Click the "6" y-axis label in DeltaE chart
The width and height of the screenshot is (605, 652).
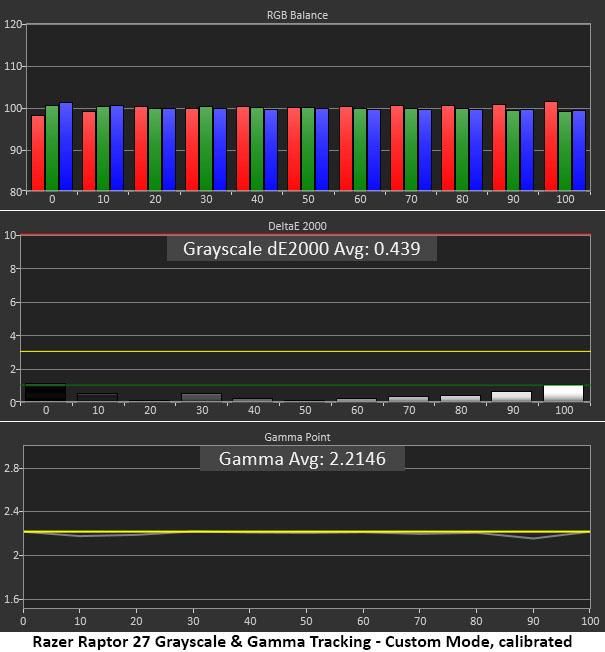click(13, 302)
